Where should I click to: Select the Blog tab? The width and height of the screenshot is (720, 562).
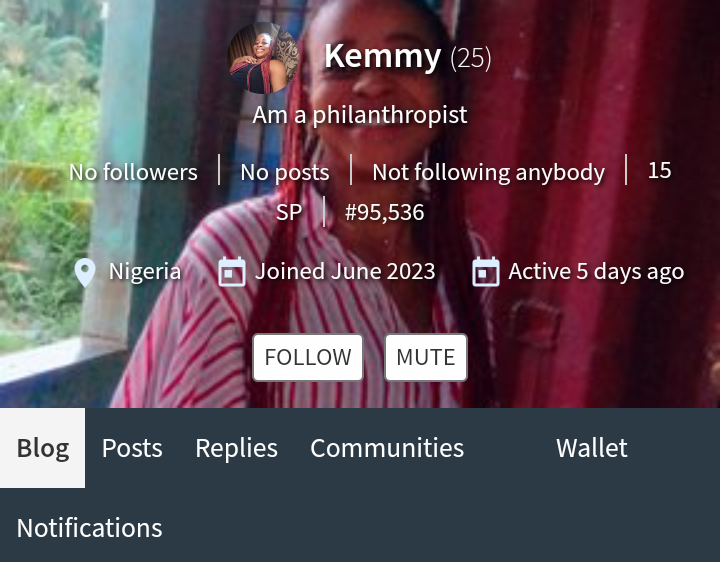43,448
